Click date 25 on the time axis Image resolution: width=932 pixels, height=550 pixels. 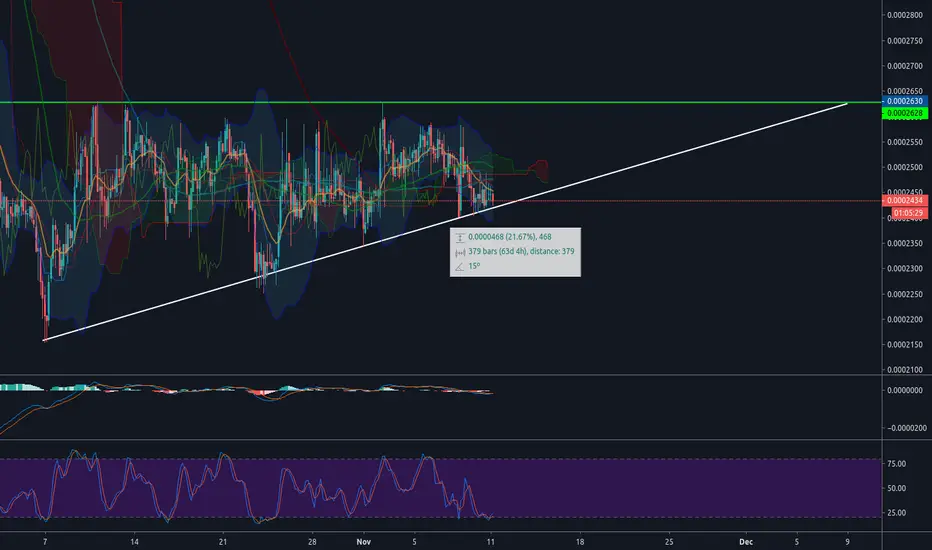tap(669, 542)
